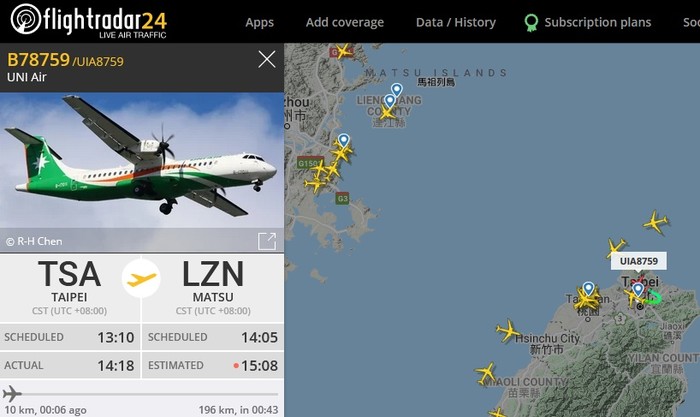Select the plane northeast of Taipei

click(655, 222)
